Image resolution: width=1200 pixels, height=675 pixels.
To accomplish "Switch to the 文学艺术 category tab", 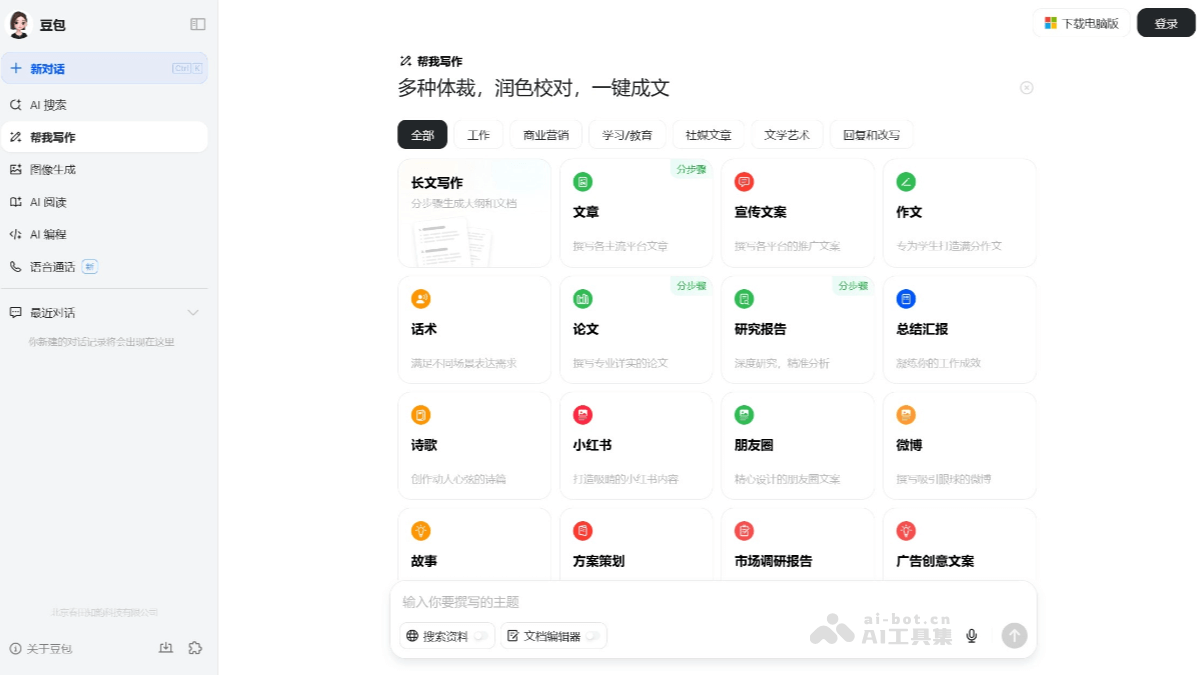I will [787, 134].
